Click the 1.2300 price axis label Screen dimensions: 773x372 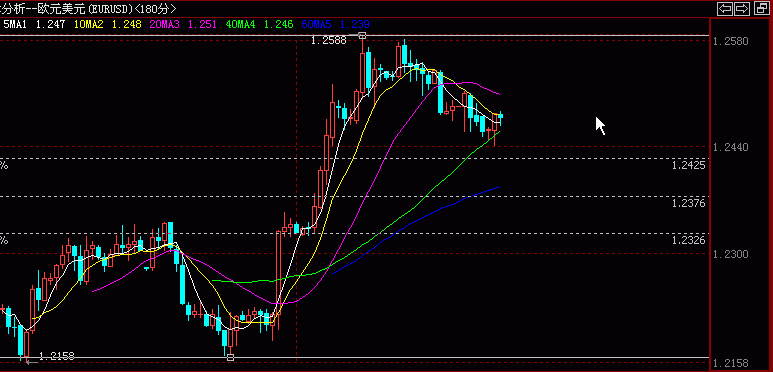(730, 254)
